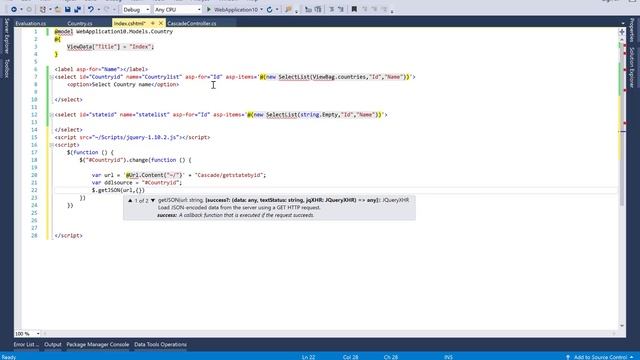Click the horizontal scrollbar of the editor
Screen dimensions: 640x360
pos(329,333)
